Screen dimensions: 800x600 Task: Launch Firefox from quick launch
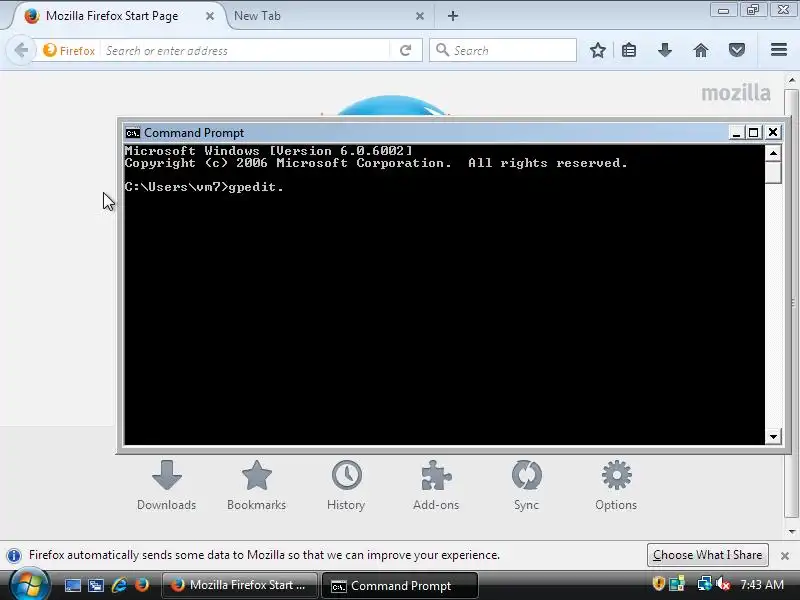click(x=142, y=585)
